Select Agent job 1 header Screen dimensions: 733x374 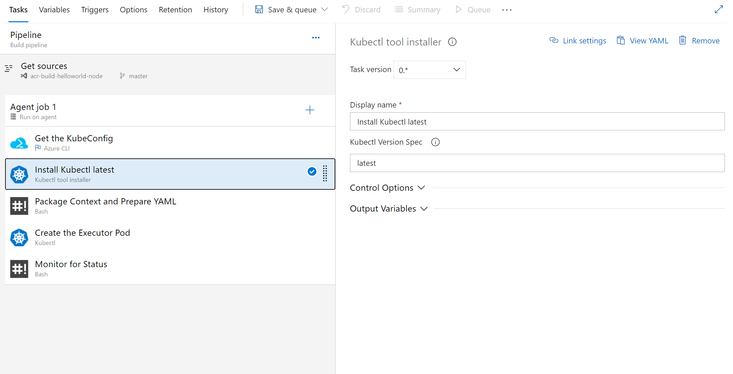click(170, 111)
